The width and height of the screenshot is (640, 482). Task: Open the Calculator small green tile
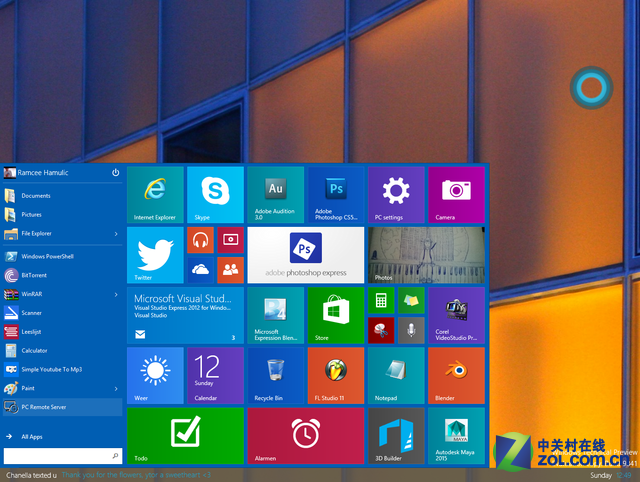pyautogui.click(x=381, y=300)
